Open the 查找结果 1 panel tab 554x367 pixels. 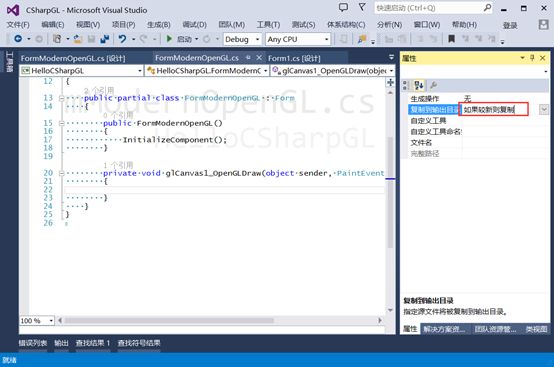[x=93, y=343]
